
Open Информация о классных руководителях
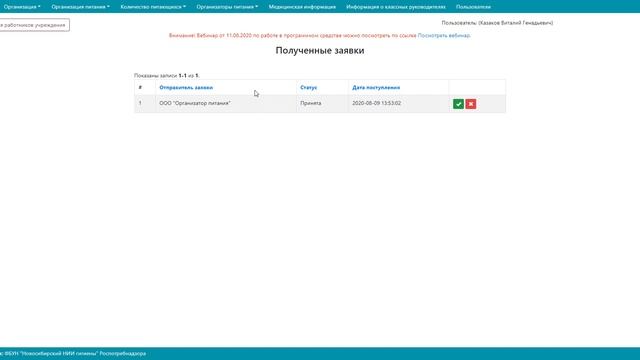coord(396,7)
